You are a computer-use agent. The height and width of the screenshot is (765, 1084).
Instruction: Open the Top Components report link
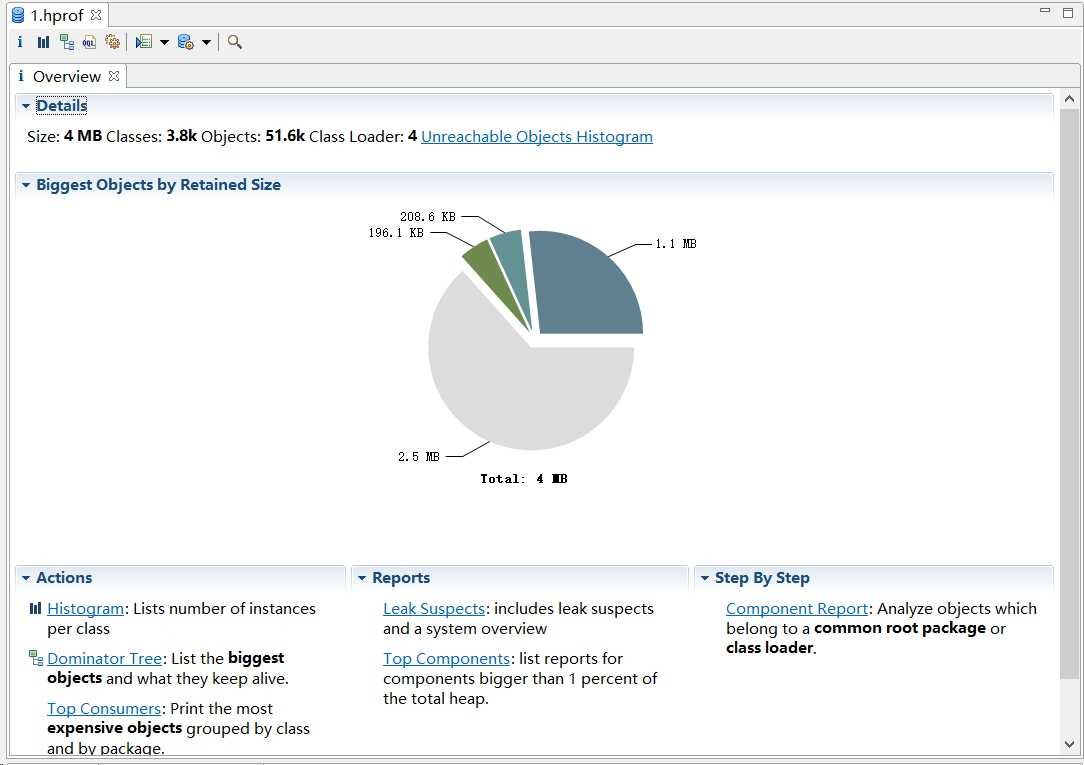pyautogui.click(x=447, y=659)
